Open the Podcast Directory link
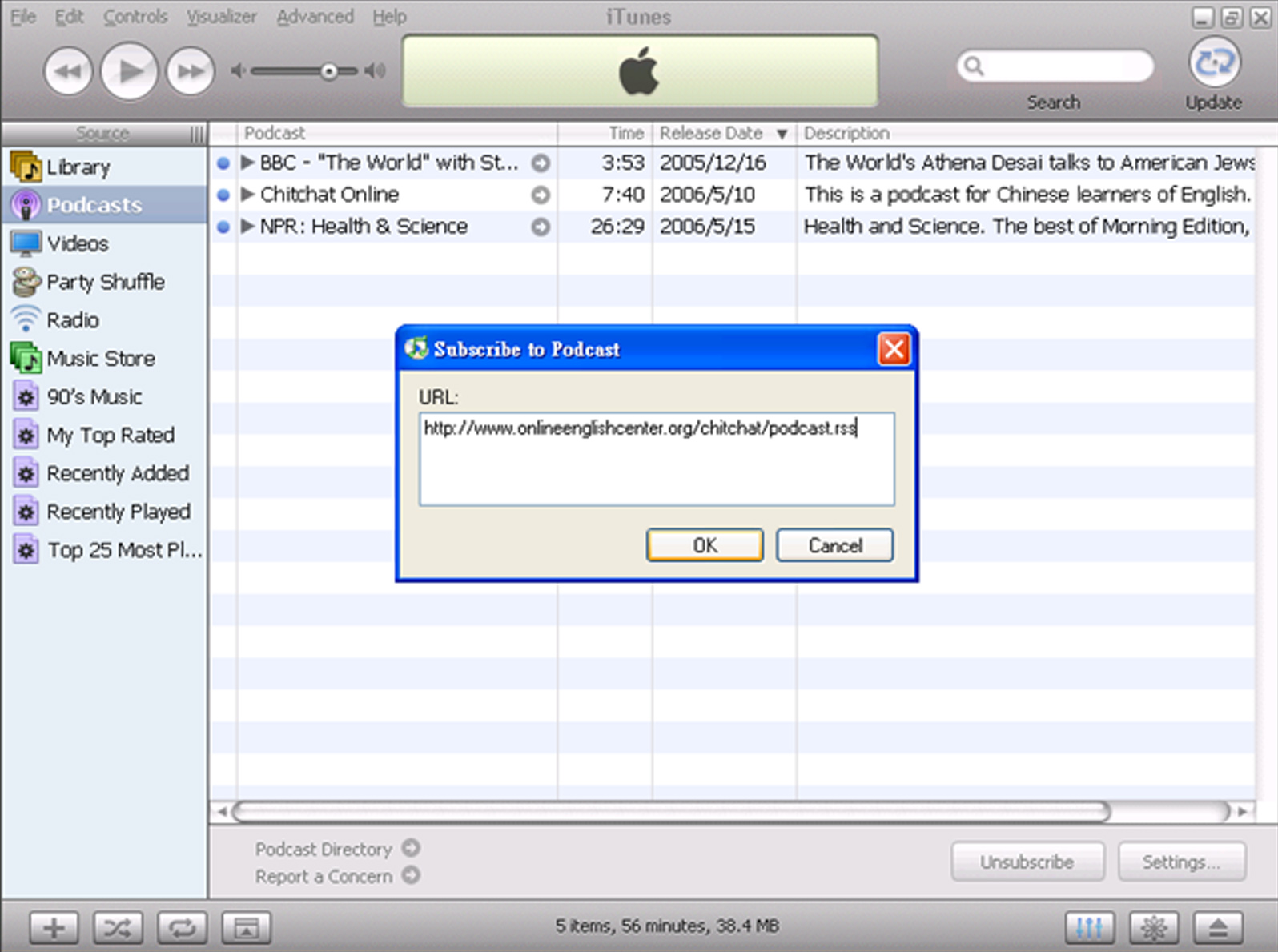Image resolution: width=1278 pixels, height=952 pixels. pos(337,849)
